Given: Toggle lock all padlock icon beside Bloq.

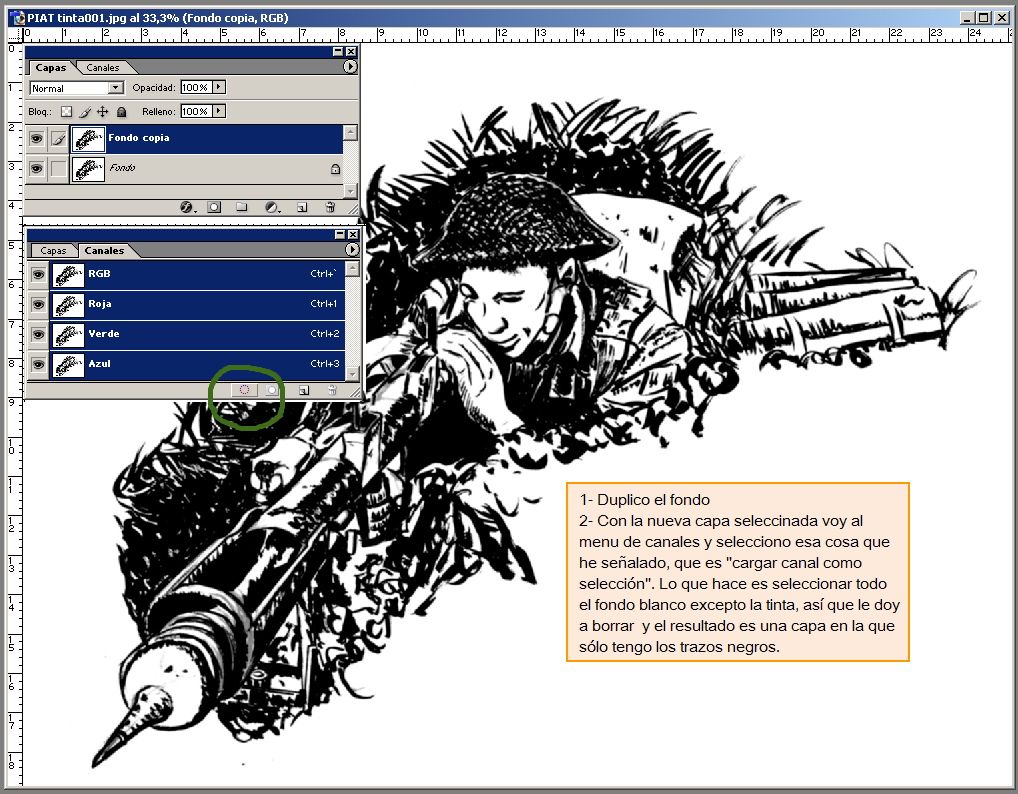Looking at the screenshot, I should point(121,112).
